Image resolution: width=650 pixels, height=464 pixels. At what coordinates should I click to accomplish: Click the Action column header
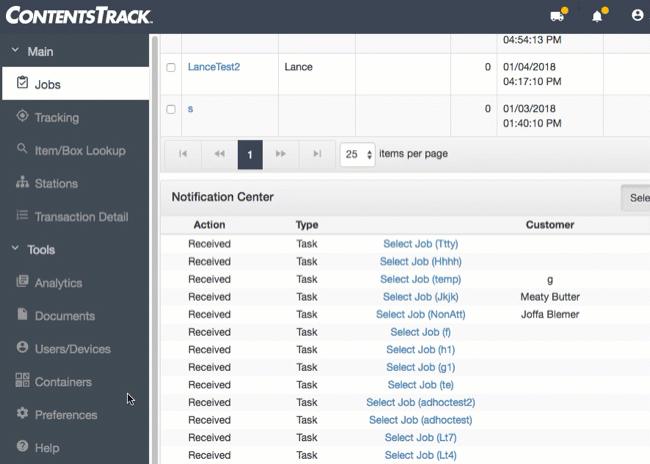coord(209,225)
